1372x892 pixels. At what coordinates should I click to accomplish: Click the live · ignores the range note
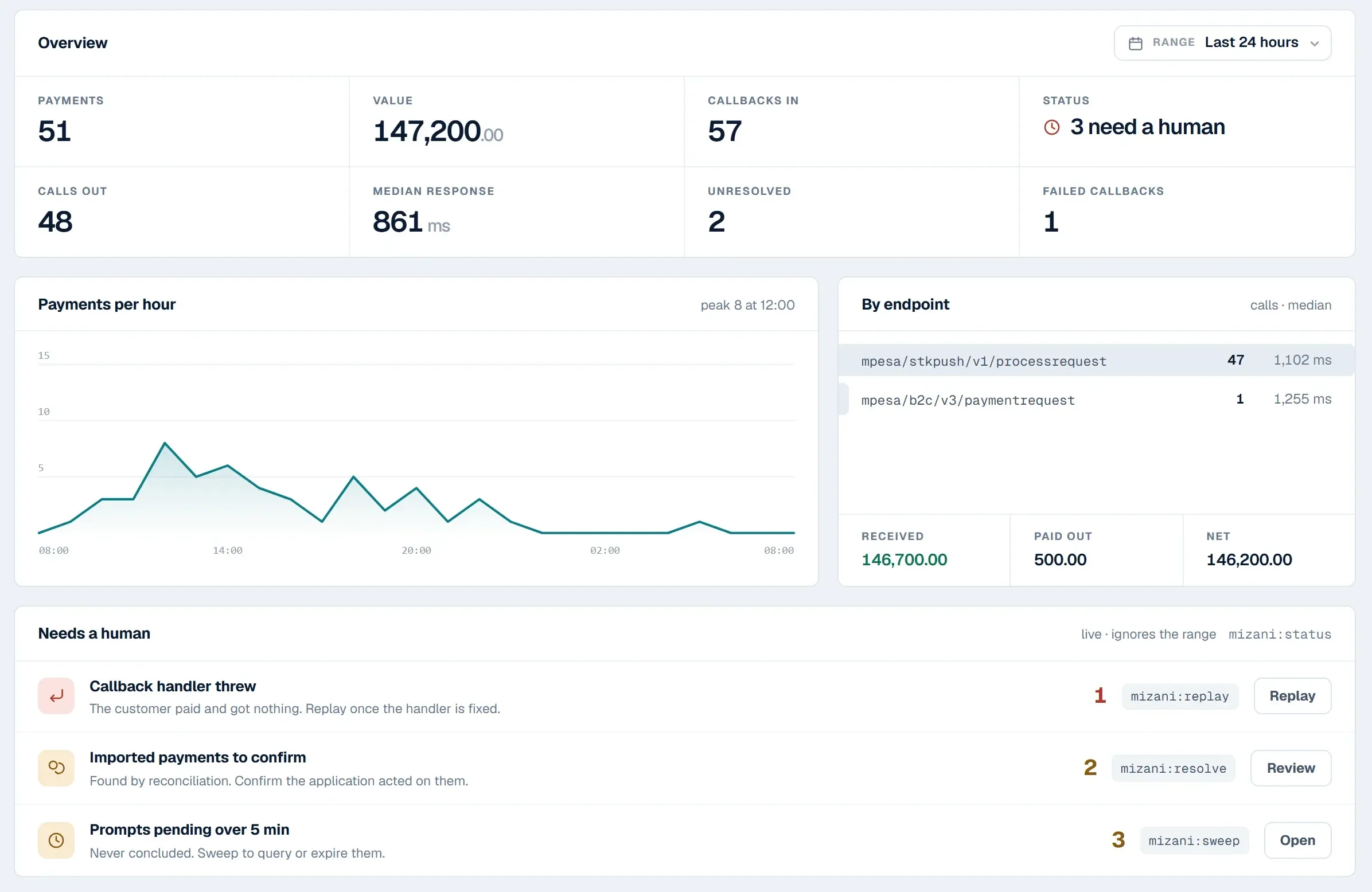(1148, 635)
